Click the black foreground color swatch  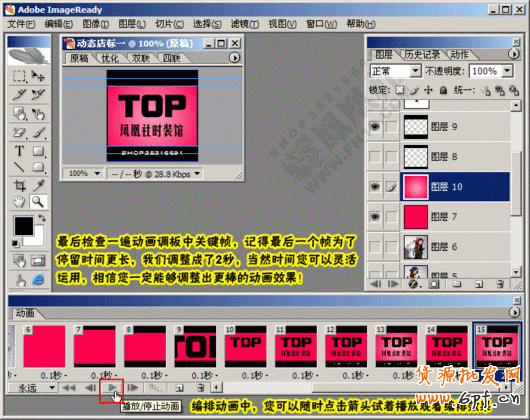(24, 225)
